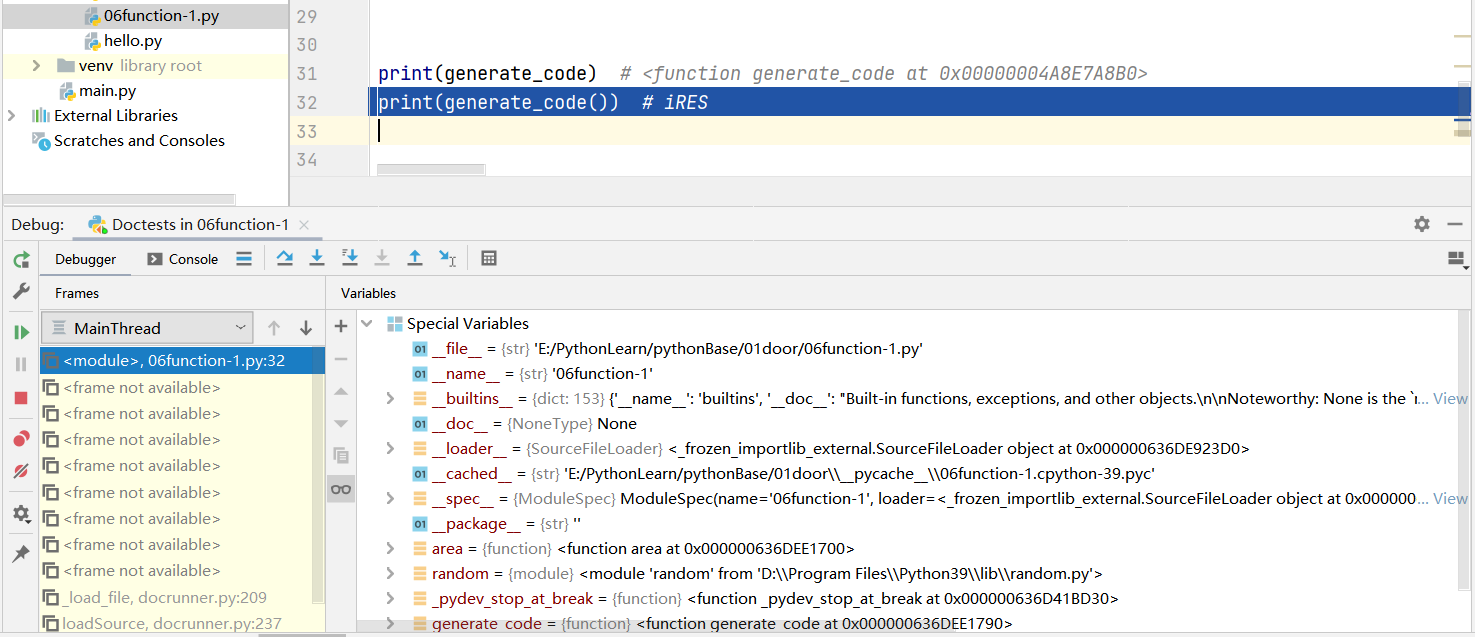Open Evaluate Expression calculator icon

(x=489, y=258)
